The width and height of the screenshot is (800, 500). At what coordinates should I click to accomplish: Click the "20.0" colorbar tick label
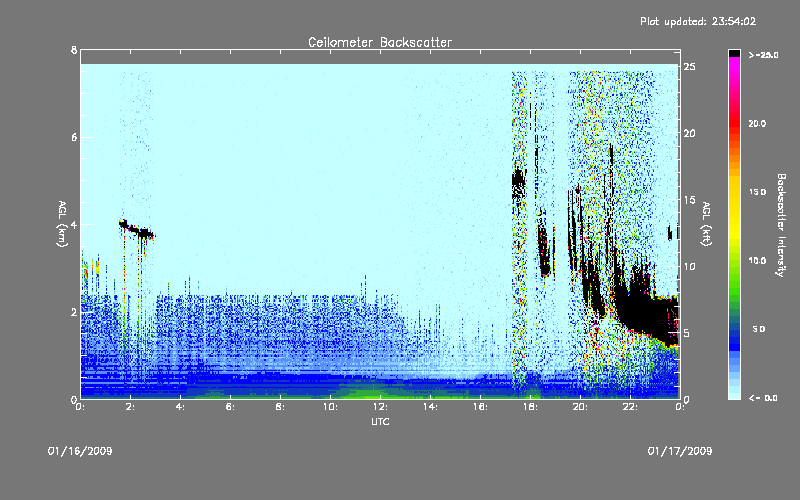tap(757, 124)
